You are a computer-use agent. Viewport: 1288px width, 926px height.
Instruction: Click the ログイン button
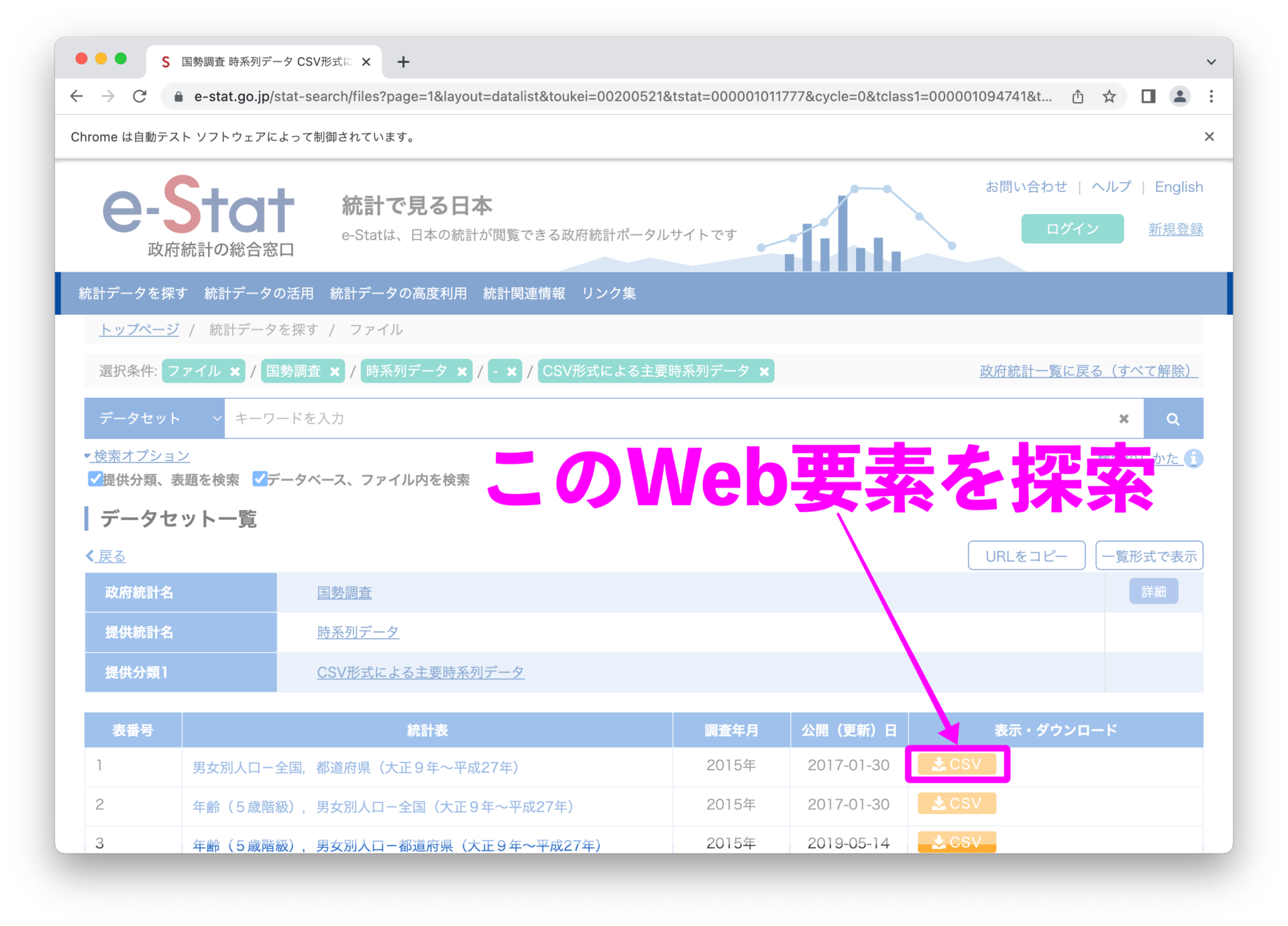pos(1071,229)
